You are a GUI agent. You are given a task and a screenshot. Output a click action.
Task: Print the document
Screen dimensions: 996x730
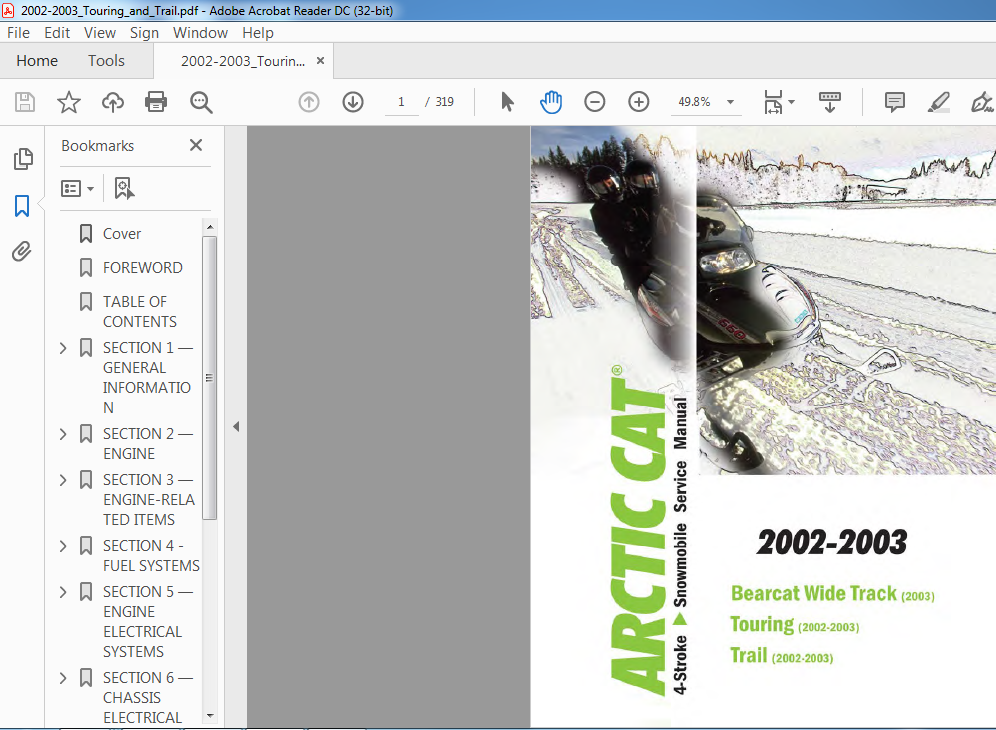click(156, 102)
